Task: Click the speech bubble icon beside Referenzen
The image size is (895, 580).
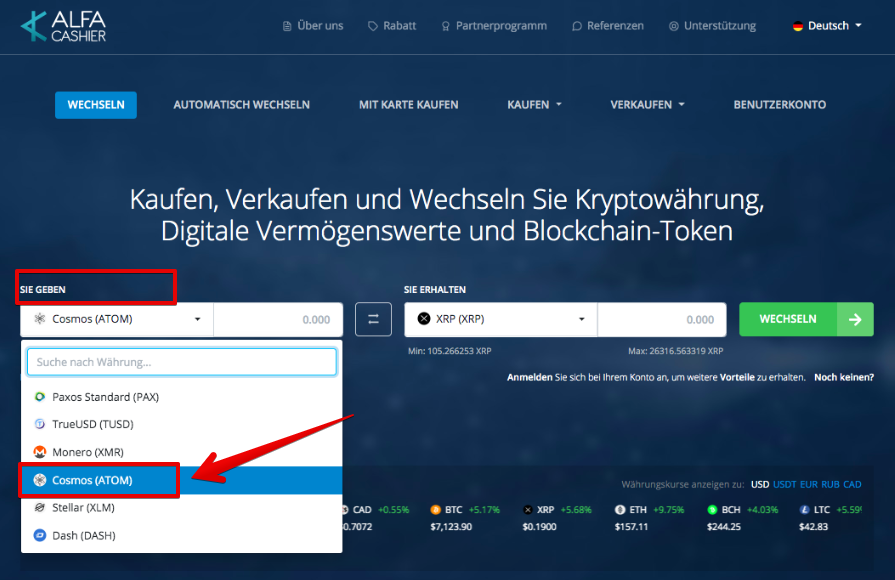Action: (576, 26)
